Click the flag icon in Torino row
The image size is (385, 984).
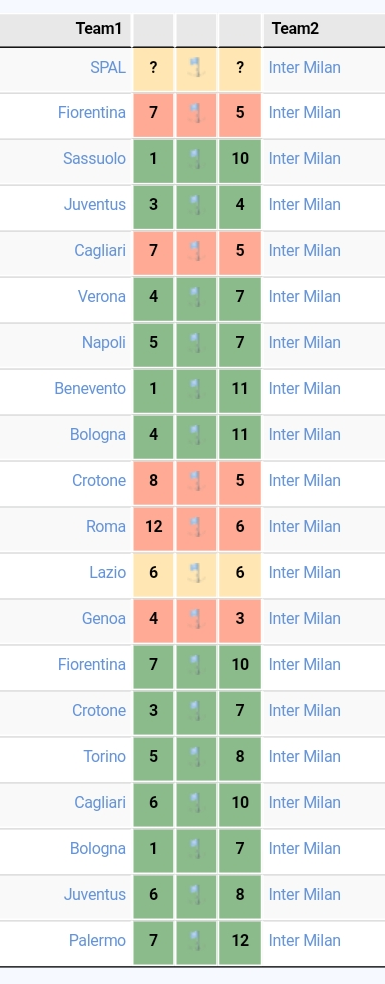pos(196,757)
